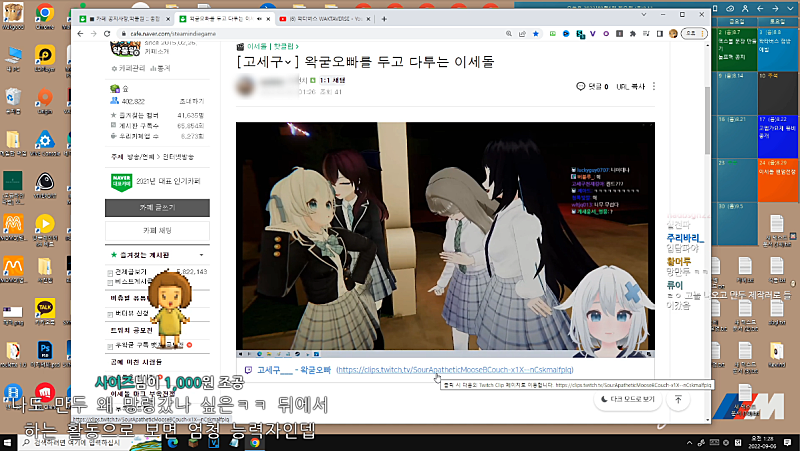The width and height of the screenshot is (800, 451).
Task: Click the orange calendar cell for day 24
Action: [x=778, y=180]
